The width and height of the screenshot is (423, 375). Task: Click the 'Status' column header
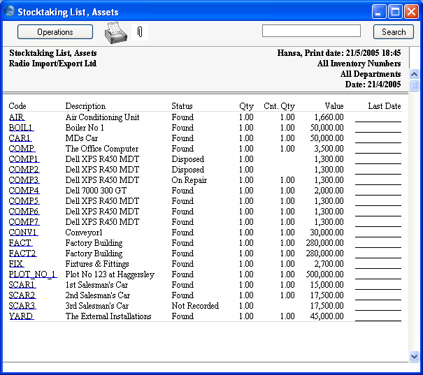click(182, 106)
